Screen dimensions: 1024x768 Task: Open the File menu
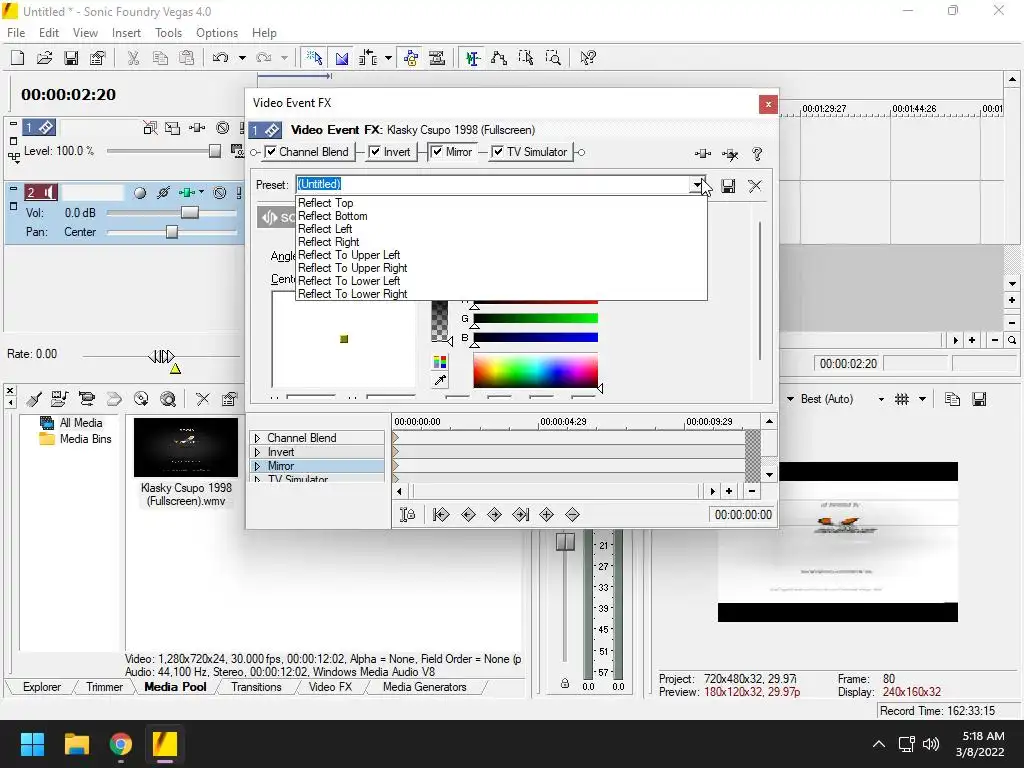coord(16,33)
